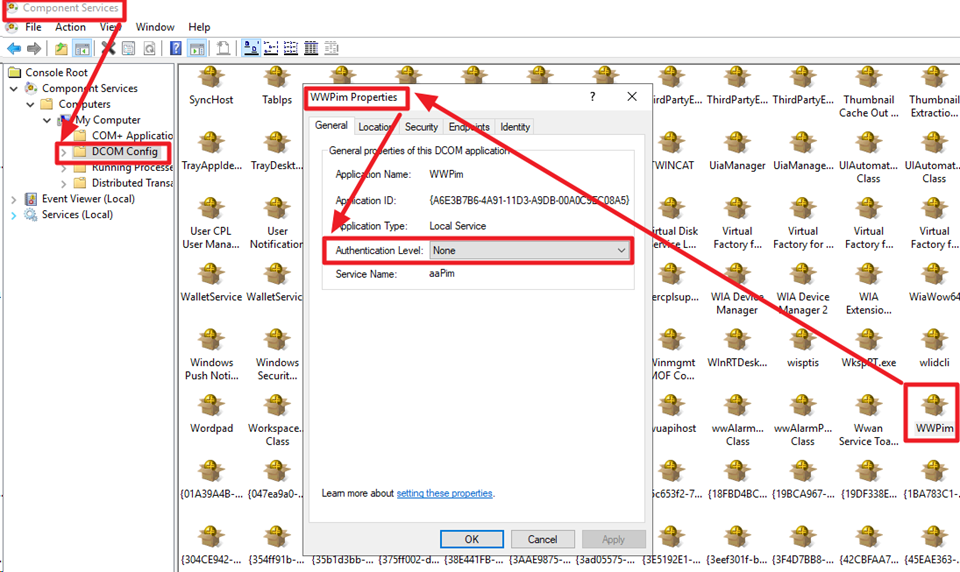Expand the Distributed Transaction node
Image resolution: width=960 pixels, height=572 pixels.
pyautogui.click(x=63, y=183)
